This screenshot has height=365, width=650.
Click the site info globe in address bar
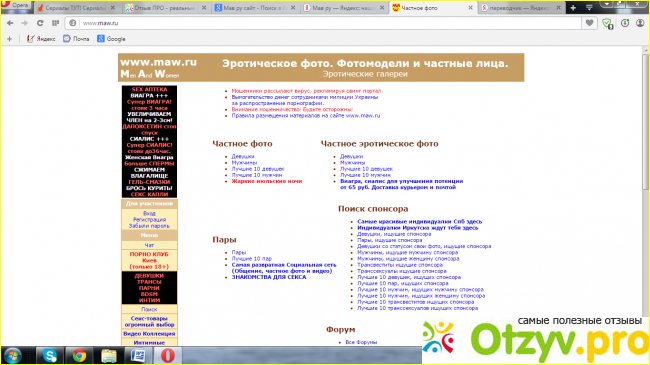click(x=73, y=23)
